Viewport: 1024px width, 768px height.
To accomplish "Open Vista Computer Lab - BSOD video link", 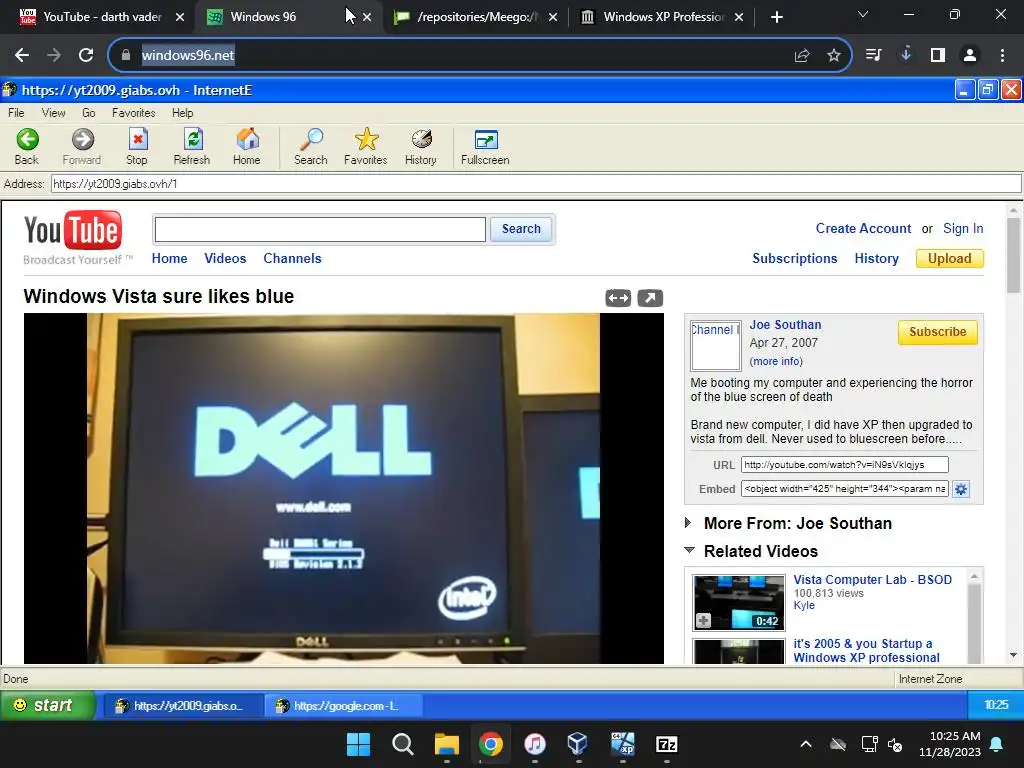I will 872,579.
